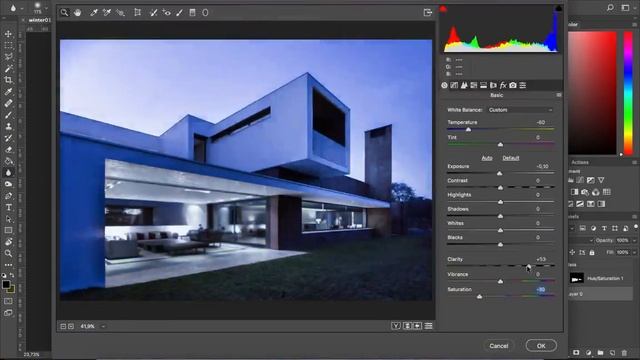Open the Presets panel tab
Image resolution: width=640 pixels, height=360 pixels.
pyautogui.click(x=523, y=85)
